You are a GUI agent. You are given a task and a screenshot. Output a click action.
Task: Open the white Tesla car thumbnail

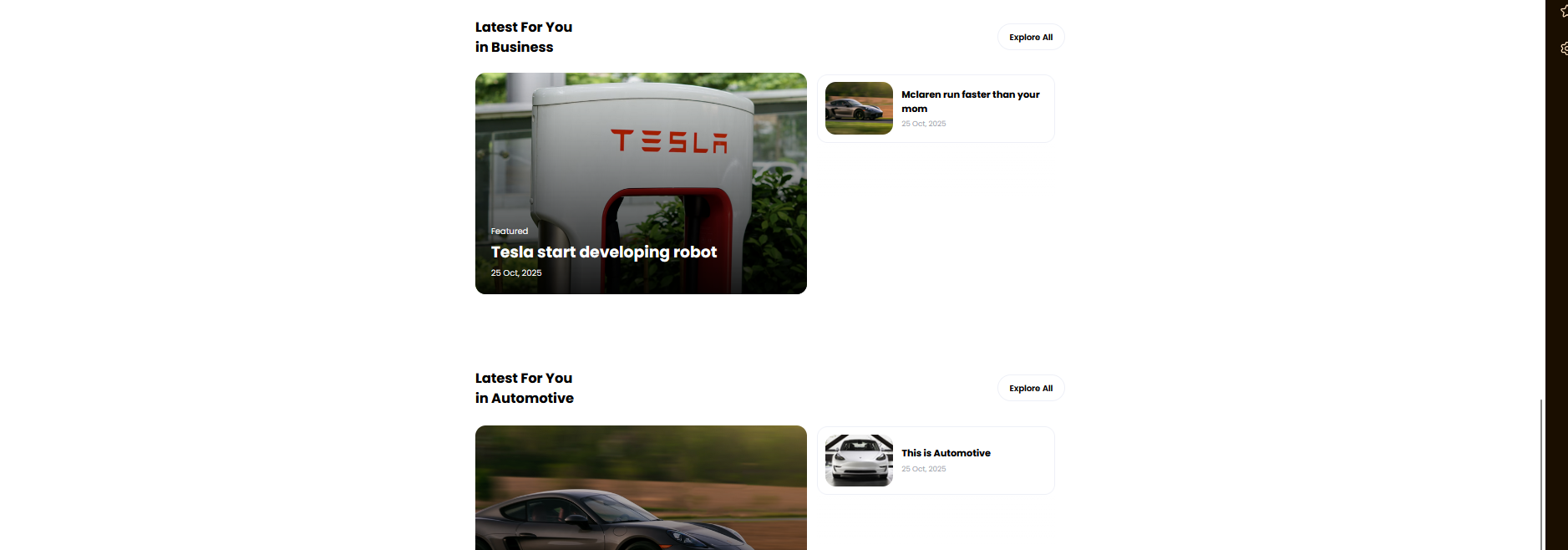tap(859, 461)
